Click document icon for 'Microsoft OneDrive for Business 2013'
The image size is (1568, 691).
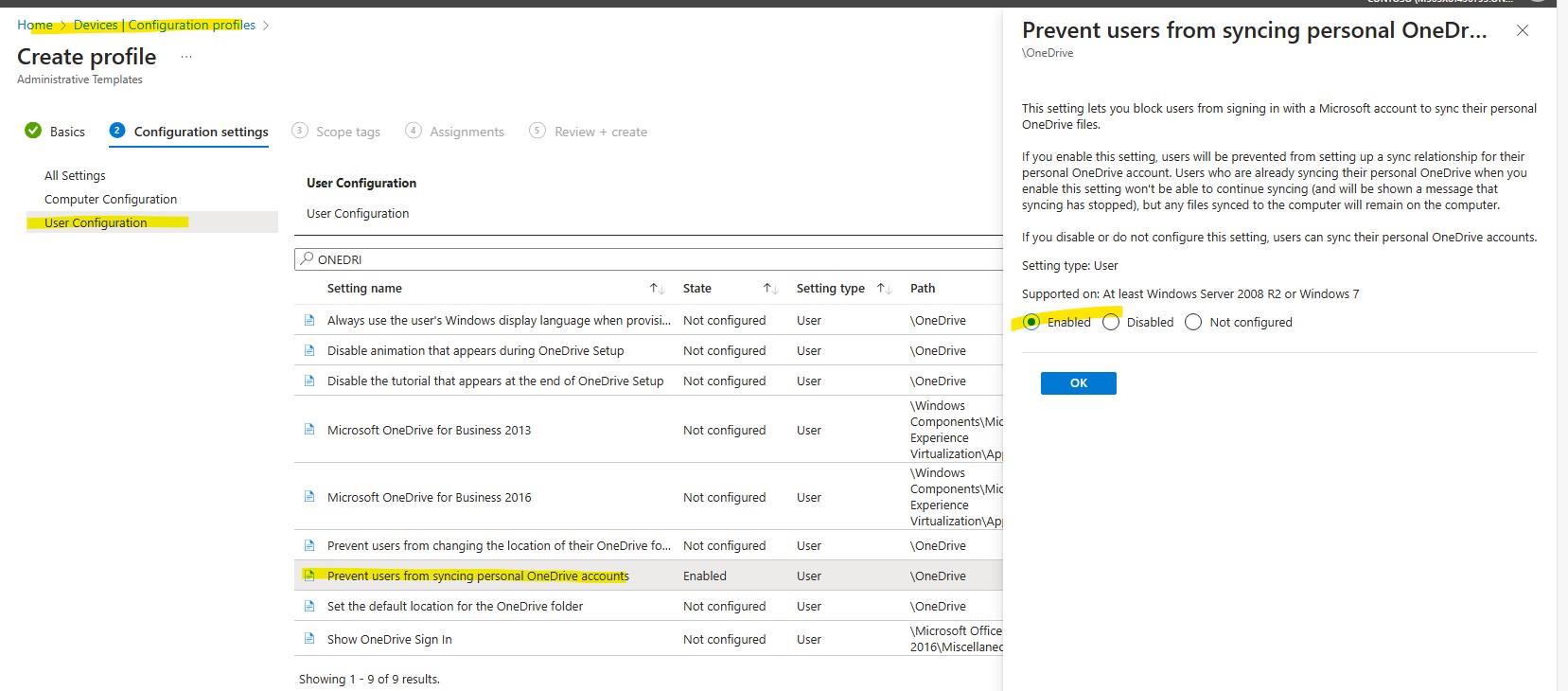click(308, 430)
